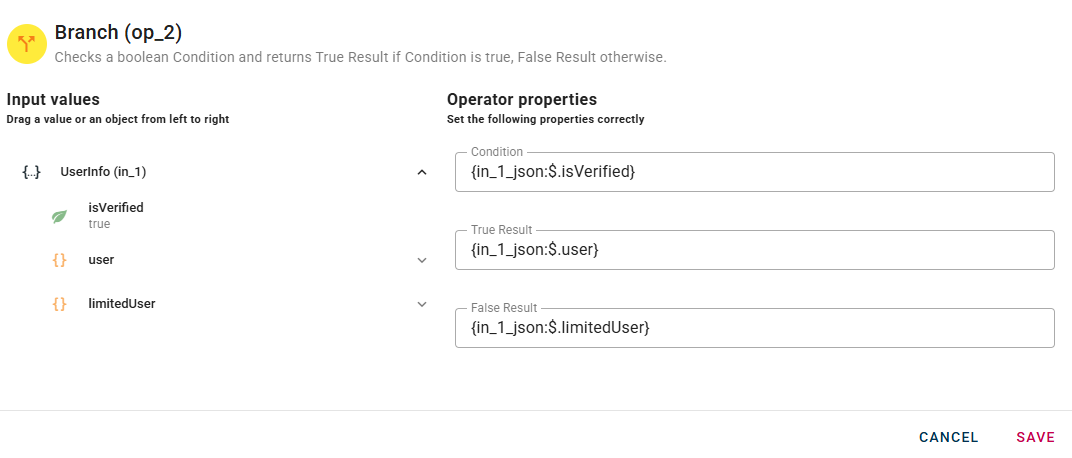Expand the user object chevron
Screen dimensions: 1072x458
point(422,260)
